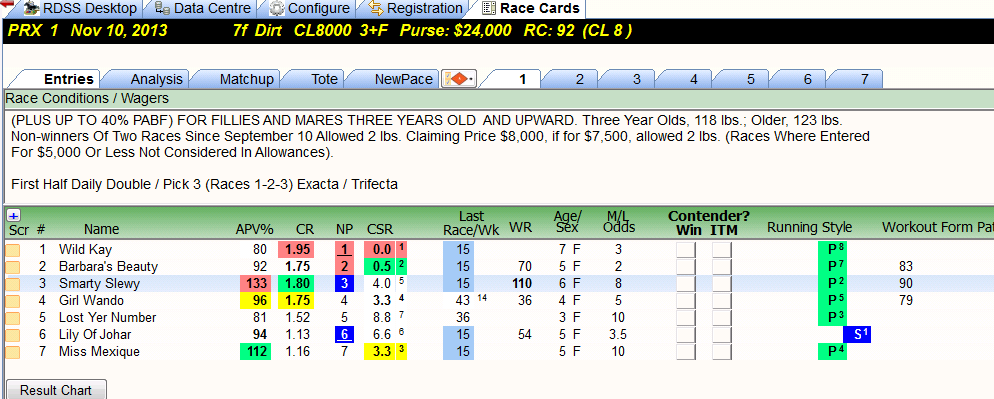The height and width of the screenshot is (399, 994).
Task: Click the yellow 3.3 CSR cell for Miss Mexique
Action: click(380, 351)
